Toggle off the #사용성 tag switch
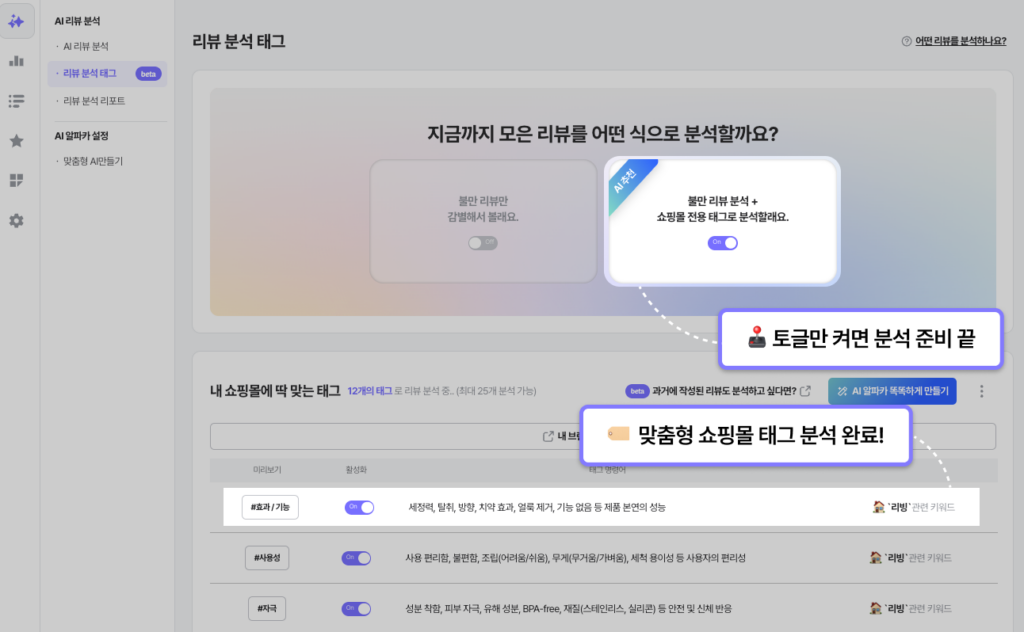 pos(357,558)
